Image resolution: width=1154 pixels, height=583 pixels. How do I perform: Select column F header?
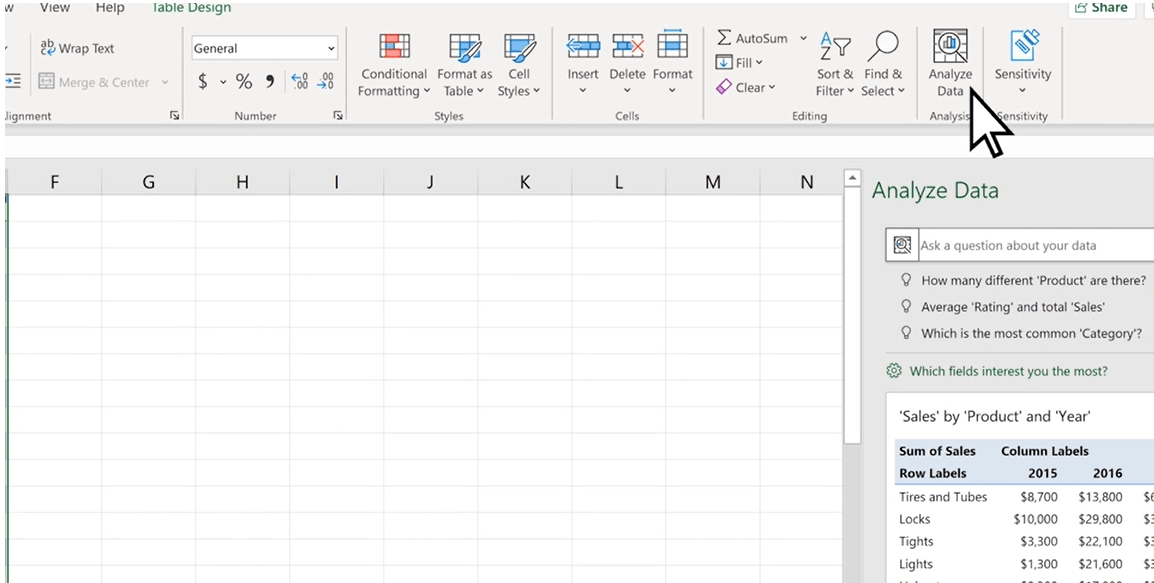54,182
